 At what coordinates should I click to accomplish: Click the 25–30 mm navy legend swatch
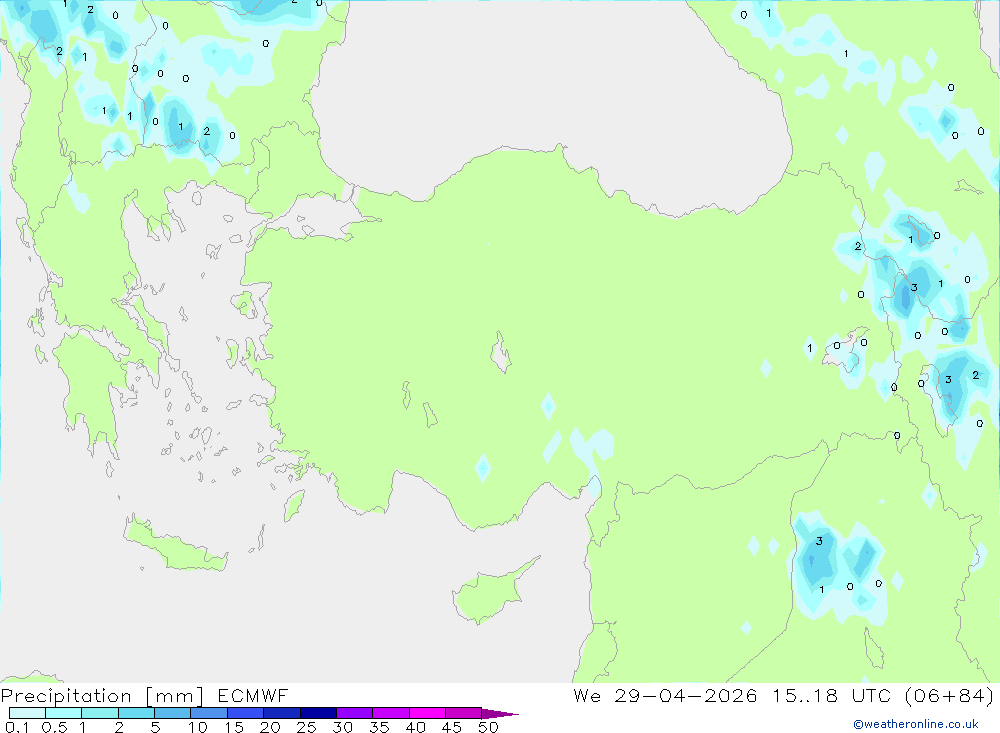pos(318,713)
